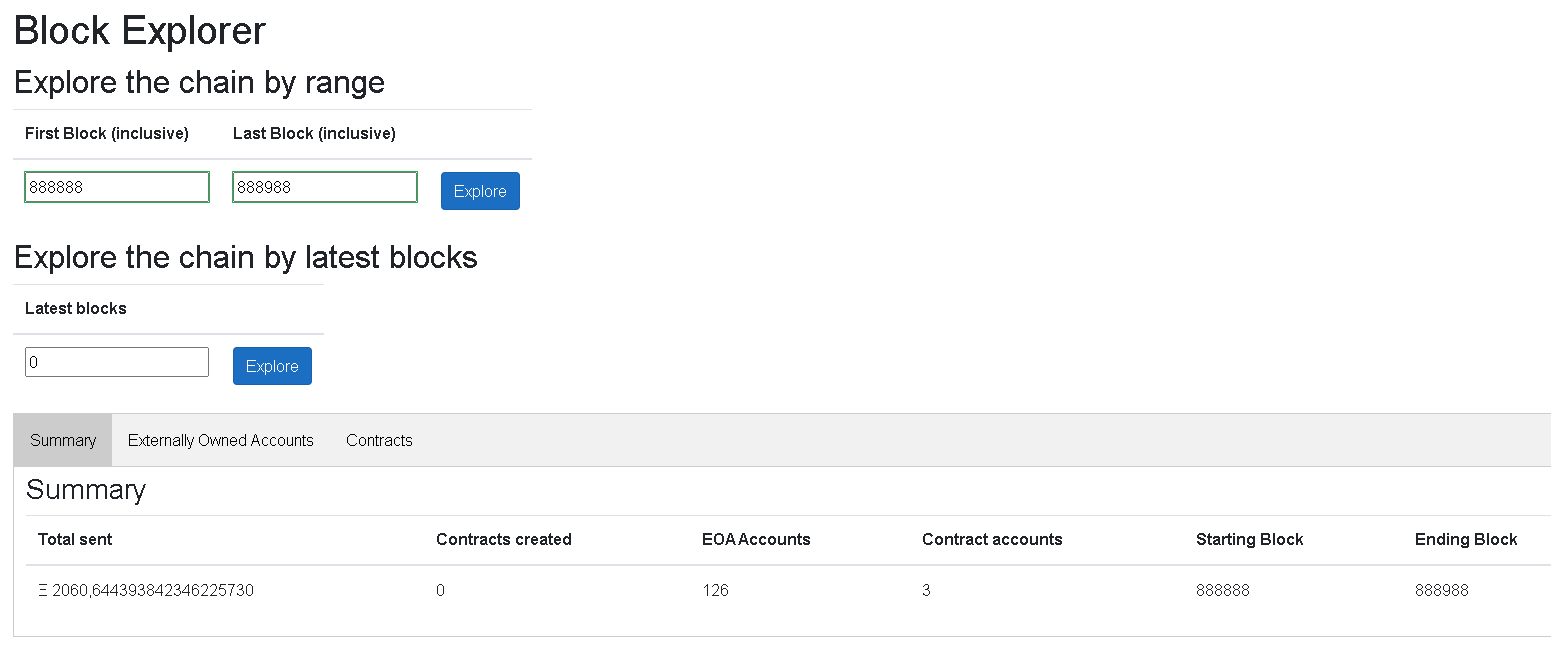Click Explore button next to Last Block field

point(480,191)
